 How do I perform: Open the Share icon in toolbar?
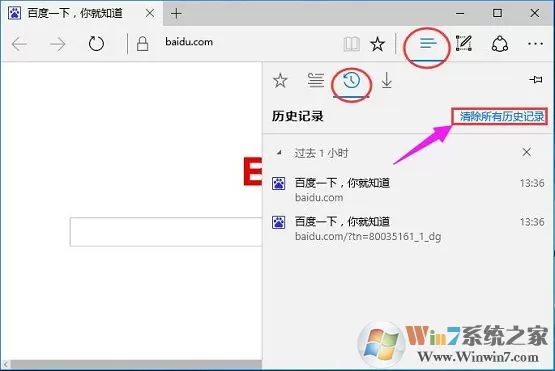pos(500,44)
